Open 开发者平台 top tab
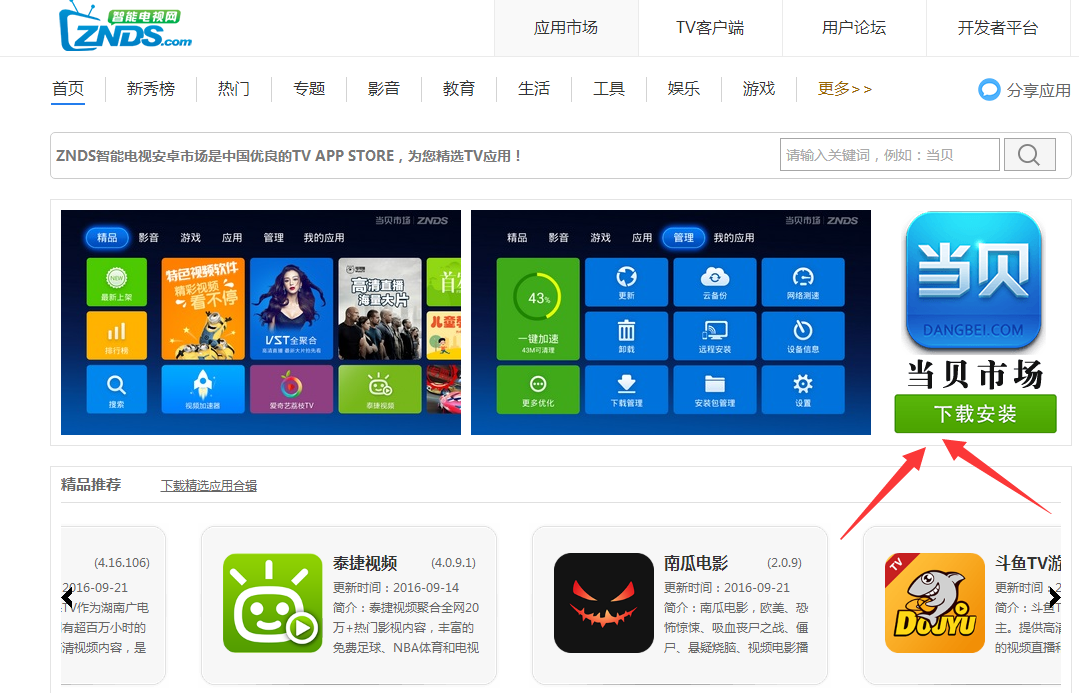This screenshot has width=1079, height=693. tap(997, 28)
